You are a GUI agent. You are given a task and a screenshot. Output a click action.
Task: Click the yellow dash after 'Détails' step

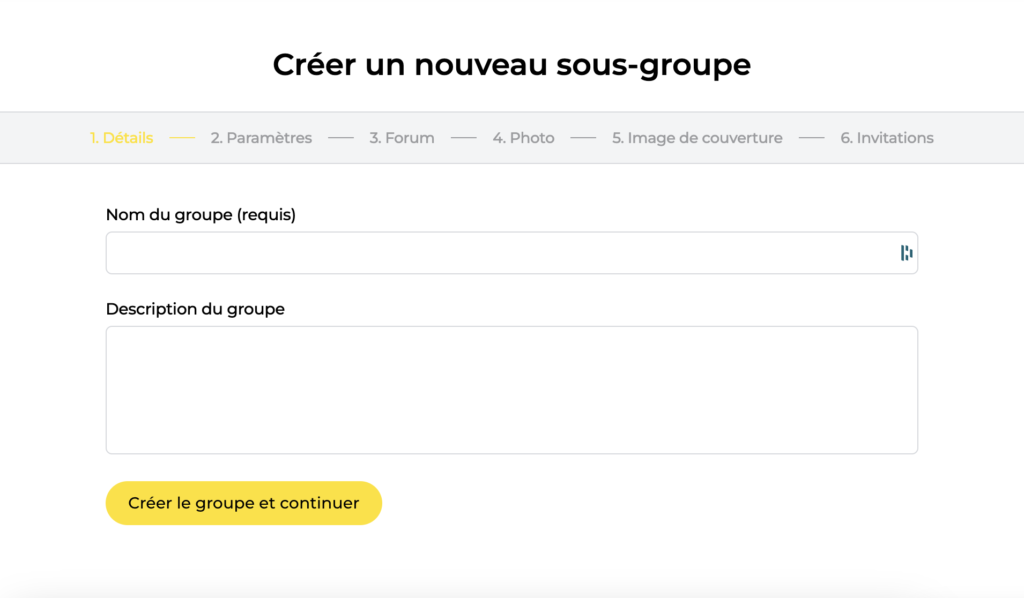[182, 138]
